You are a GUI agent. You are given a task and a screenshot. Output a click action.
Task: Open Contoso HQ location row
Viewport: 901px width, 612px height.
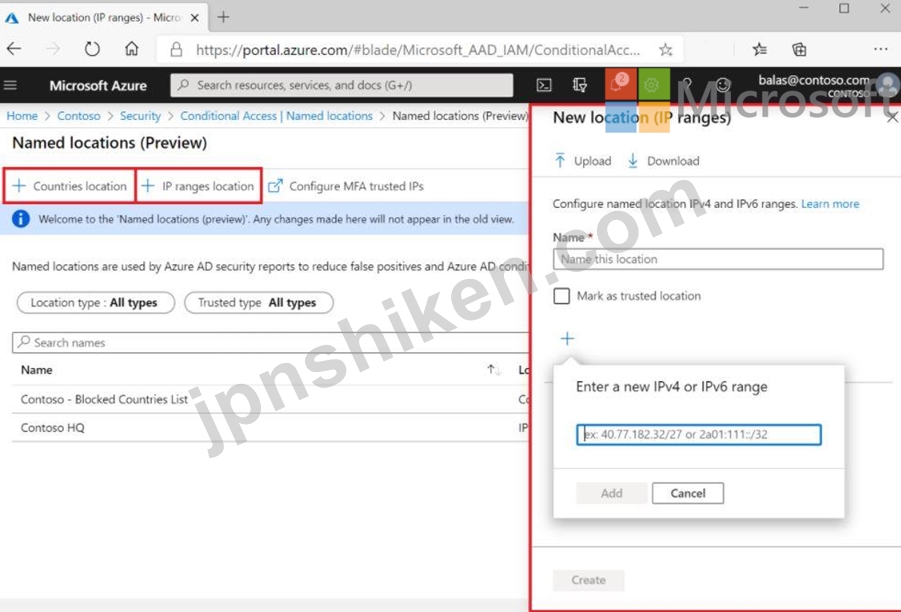click(270, 428)
